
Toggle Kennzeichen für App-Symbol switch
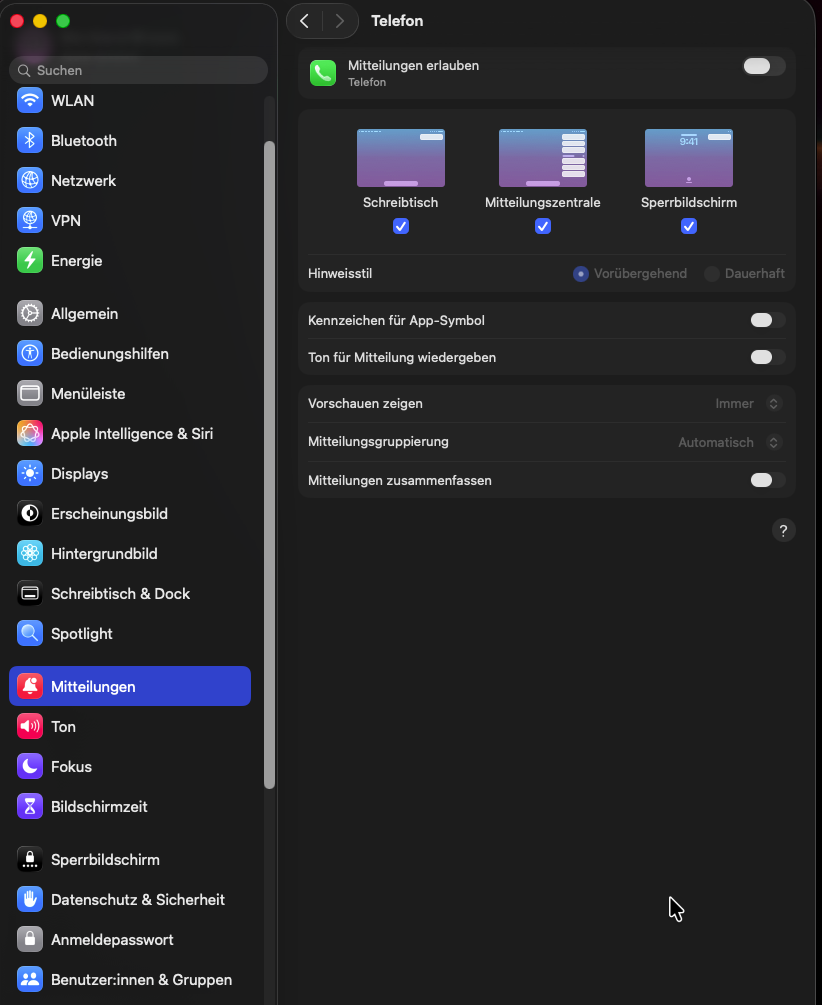pyautogui.click(x=767, y=320)
